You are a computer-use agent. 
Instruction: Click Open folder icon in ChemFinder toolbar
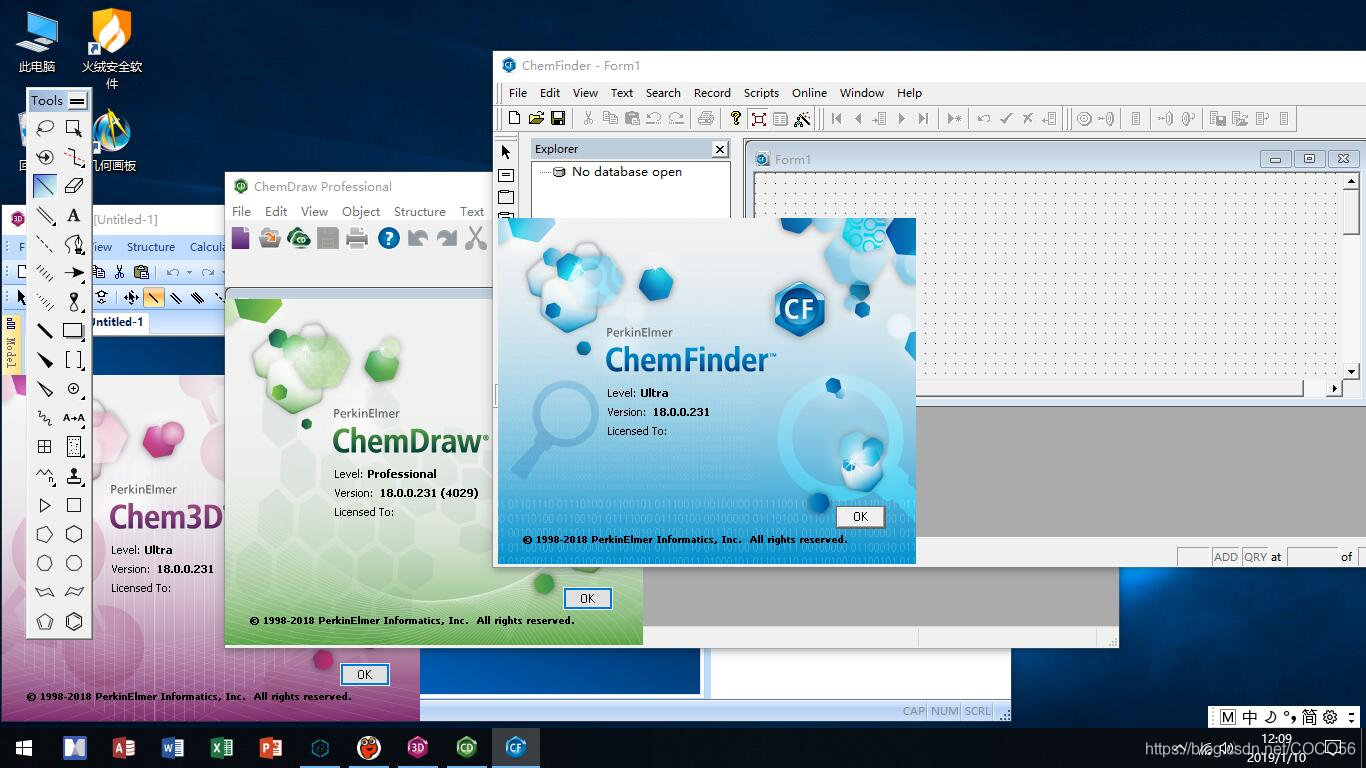[536, 119]
